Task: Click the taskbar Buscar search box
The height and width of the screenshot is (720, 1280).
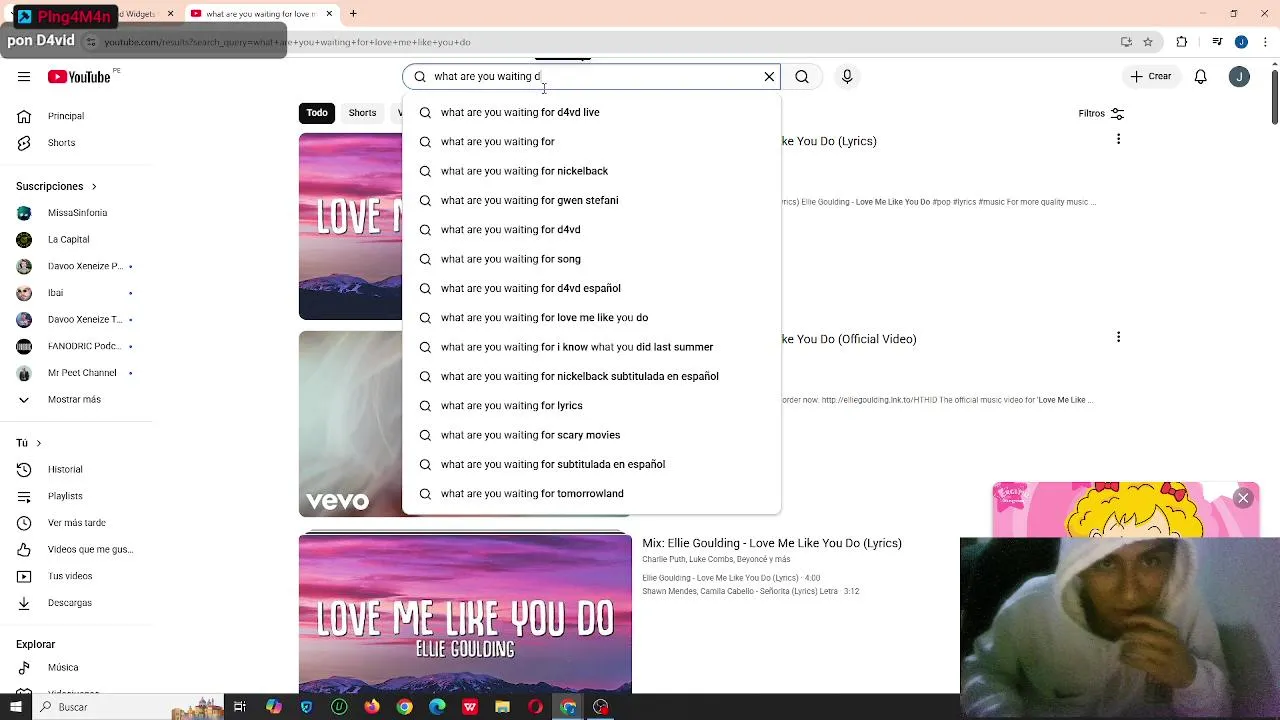Action: tap(128, 707)
